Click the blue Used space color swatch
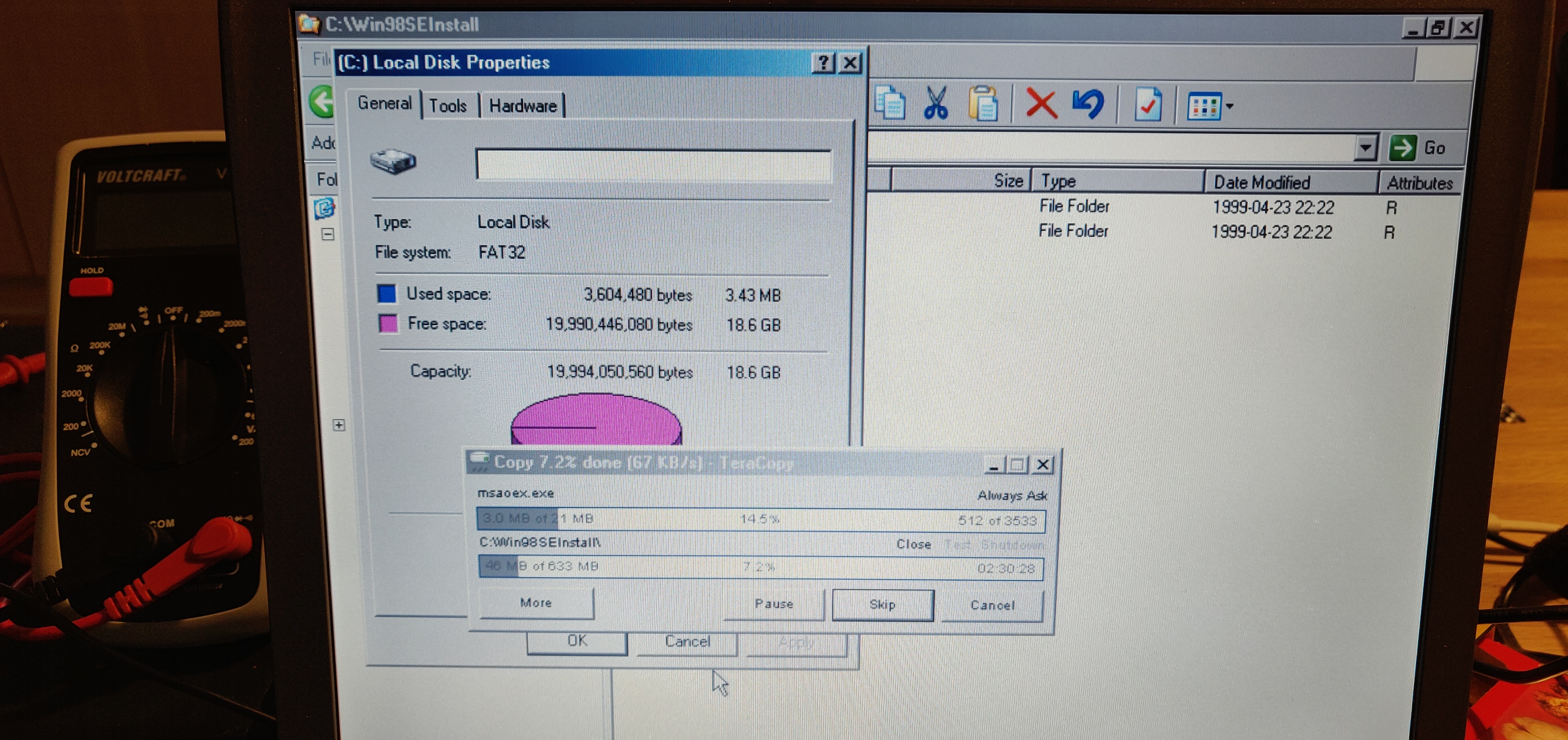The width and height of the screenshot is (1568, 740). tap(387, 293)
